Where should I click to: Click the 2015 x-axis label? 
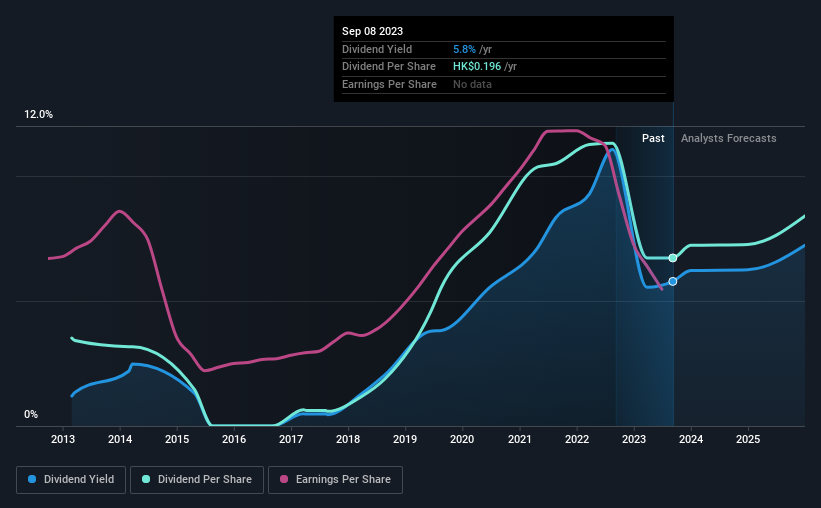(177, 439)
